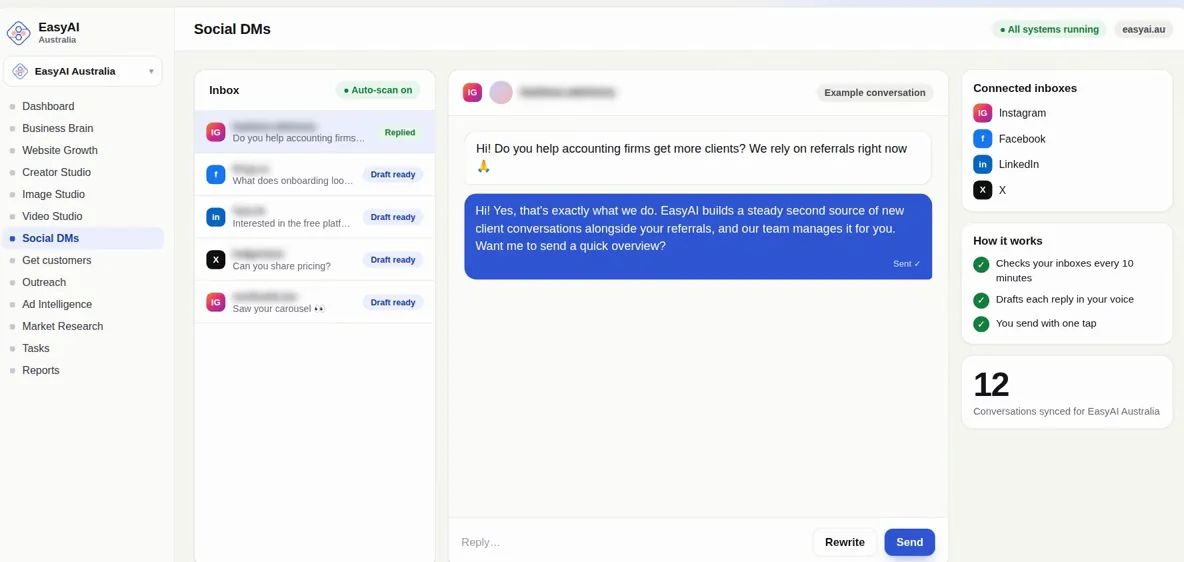Click LinkedIn icon in Connected inboxes
The width and height of the screenshot is (1184, 562).
[982, 164]
